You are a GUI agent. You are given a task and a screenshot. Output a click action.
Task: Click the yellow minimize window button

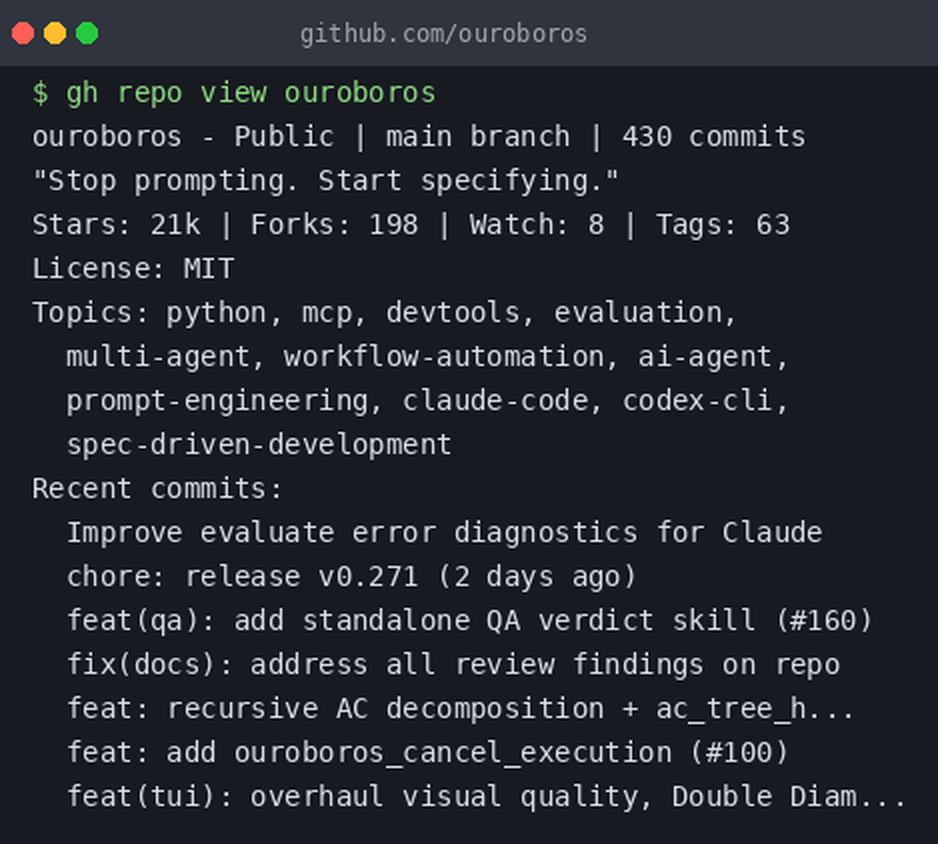(x=55, y=33)
